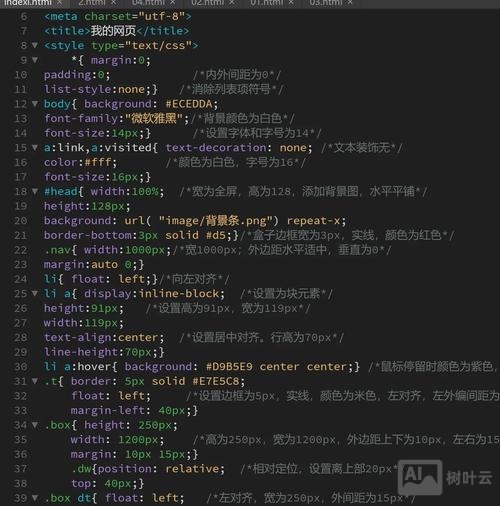Fold the .box dt rule on line 39
Screen dimensions: 500x506
(x=35, y=498)
